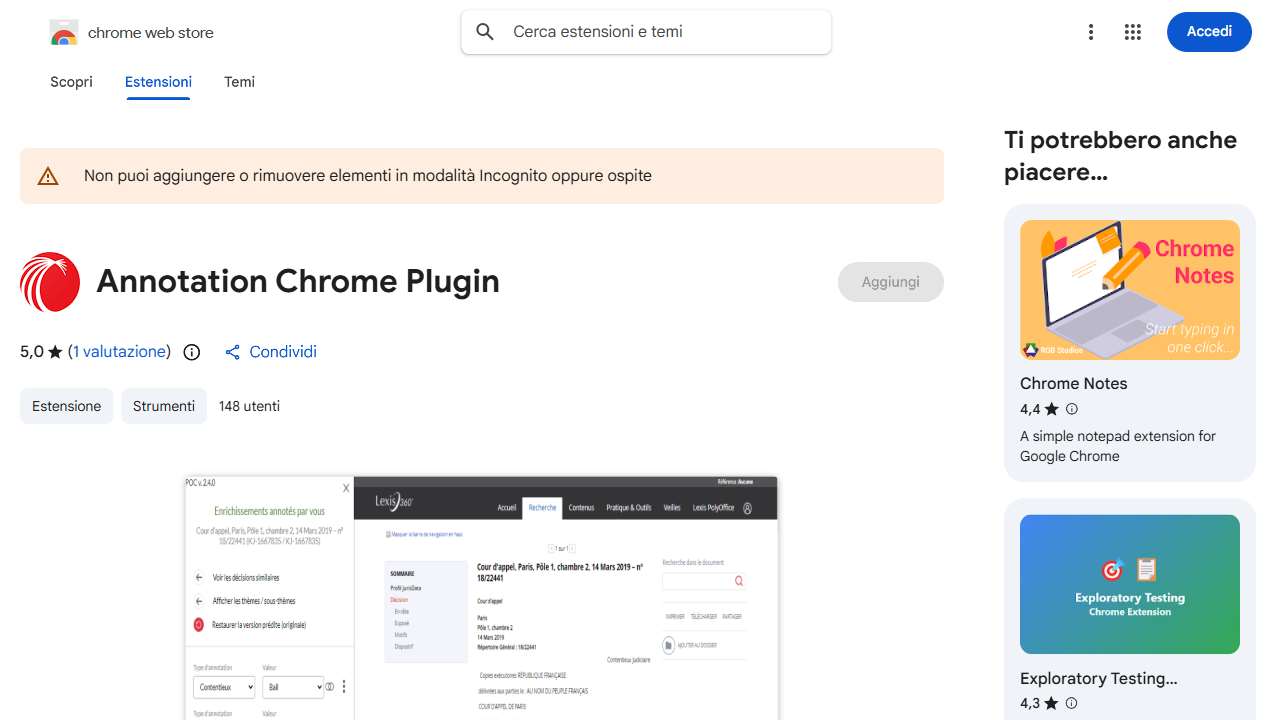Image resolution: width=1280 pixels, height=720 pixels.
Task: Open the Ball valeur dropdown in preview
Action: [293, 687]
